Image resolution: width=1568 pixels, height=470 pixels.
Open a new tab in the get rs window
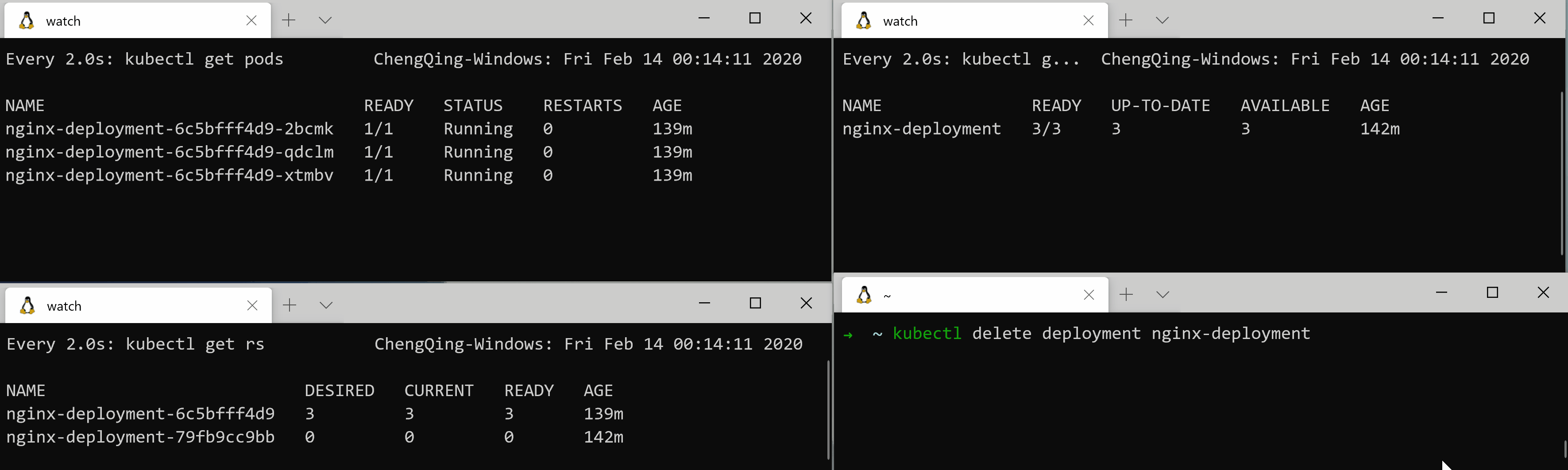[x=290, y=305]
